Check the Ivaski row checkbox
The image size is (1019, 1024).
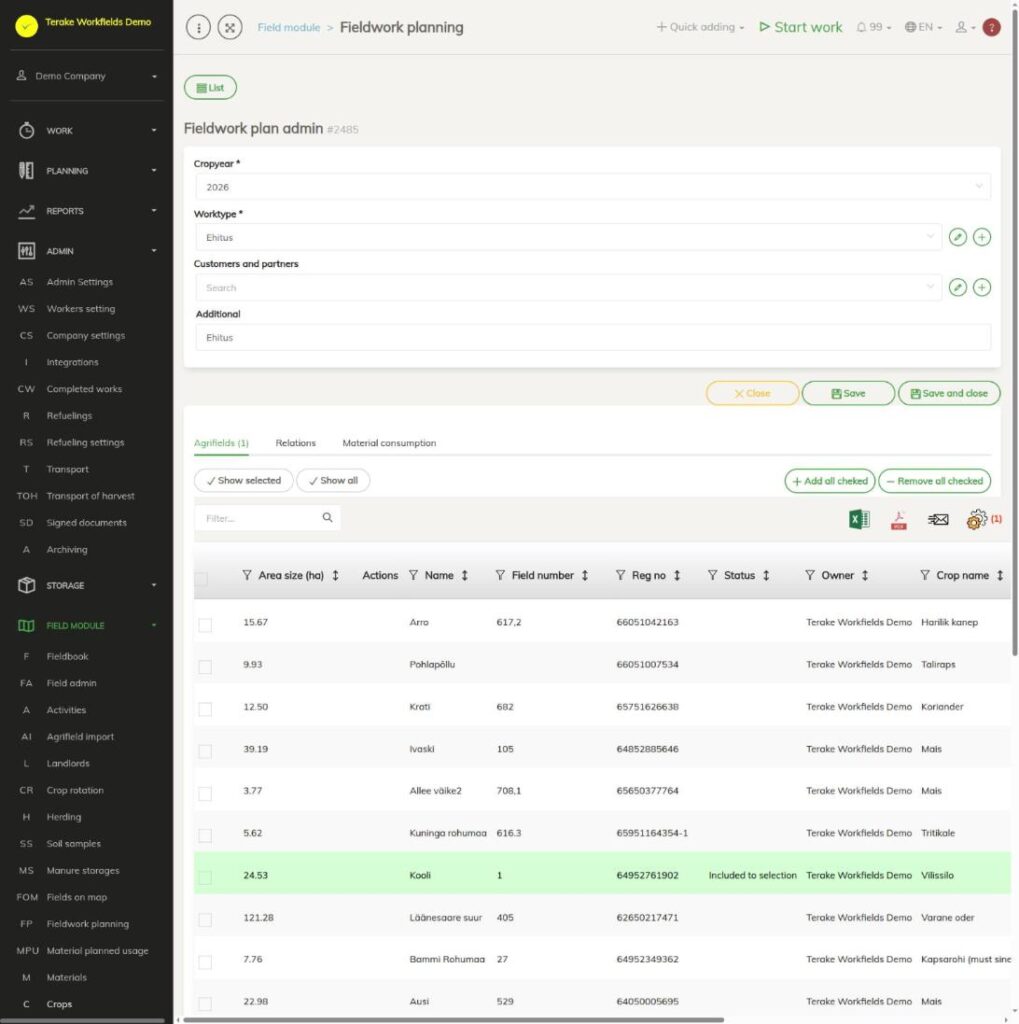[205, 752]
